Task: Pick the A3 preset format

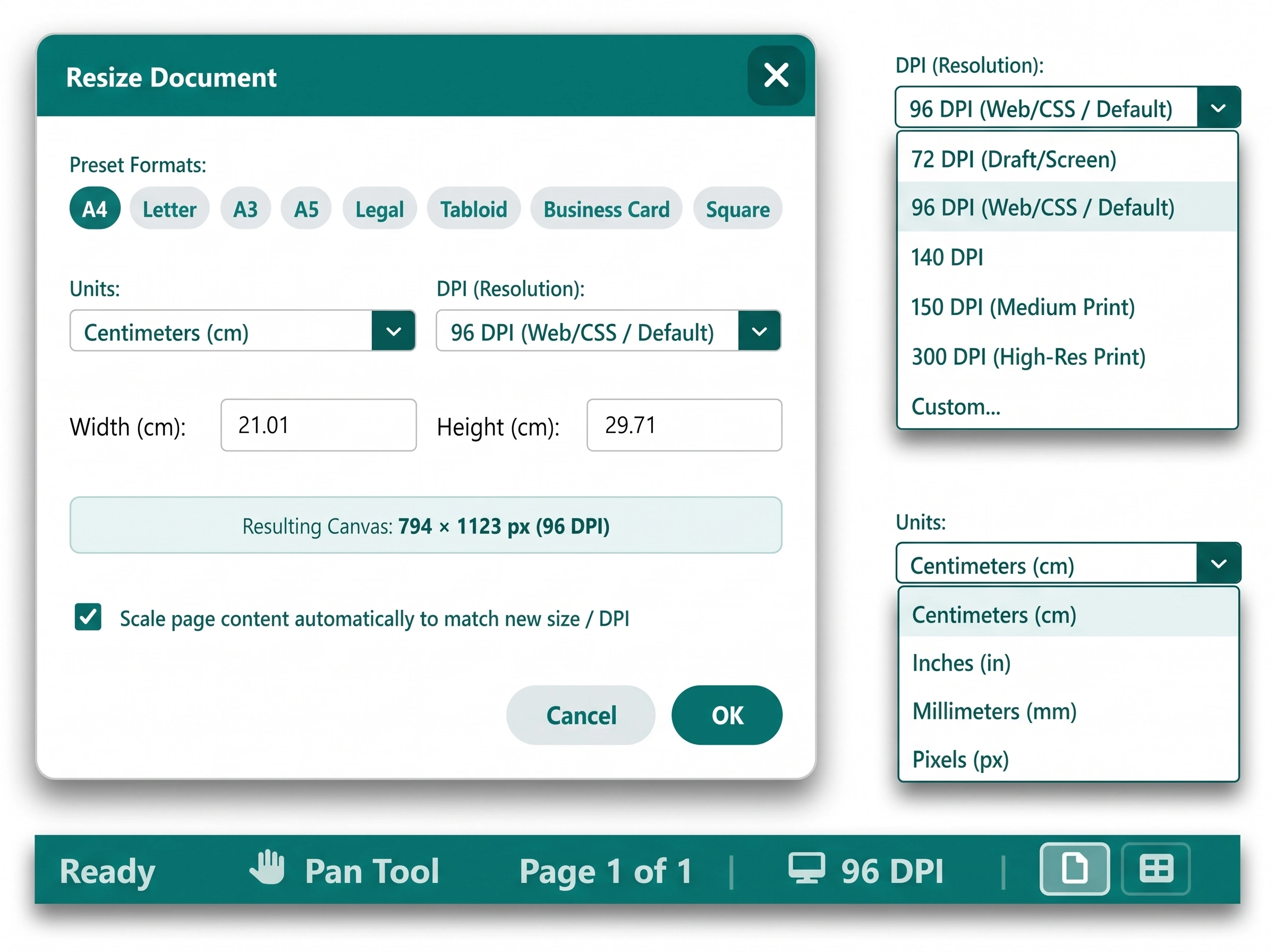Action: point(245,209)
